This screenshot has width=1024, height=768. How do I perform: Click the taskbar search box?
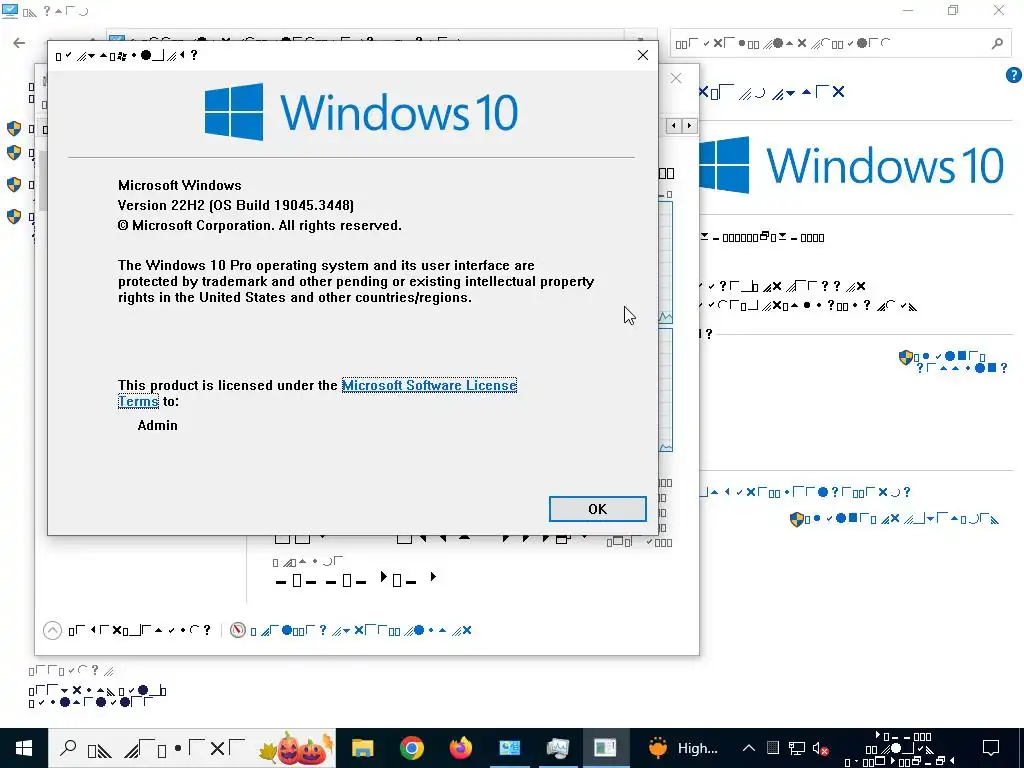tap(191, 748)
